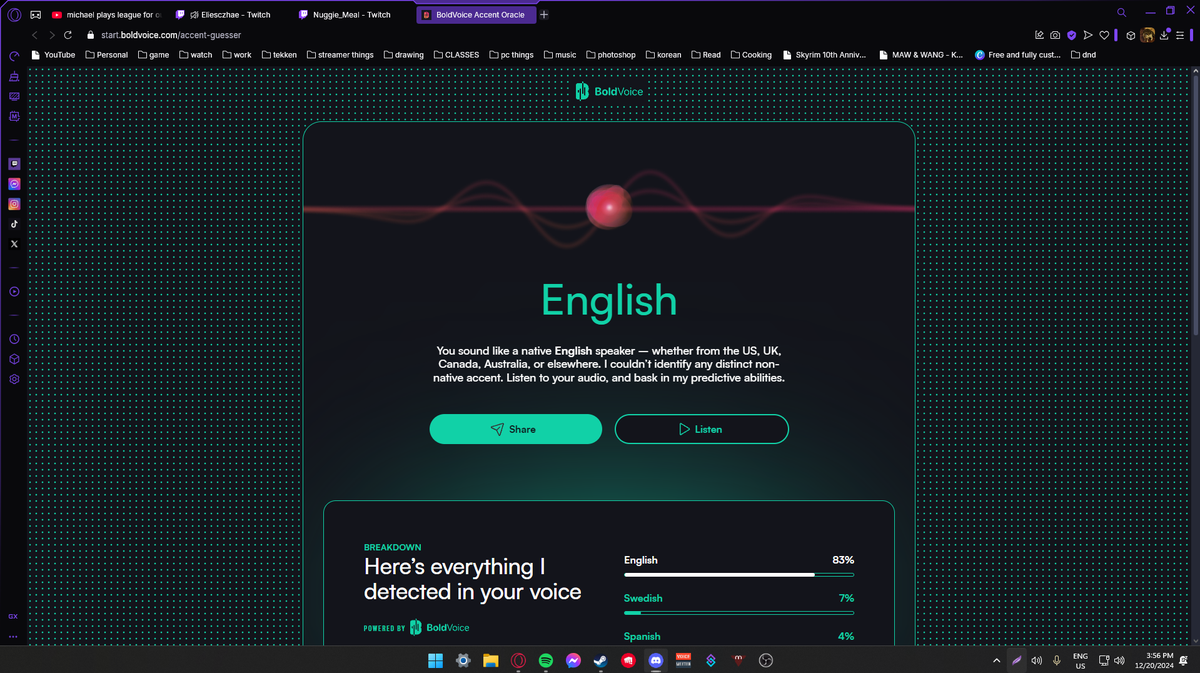This screenshot has width=1200, height=673.
Task: Open the game bookmarks folder
Action: [154, 55]
